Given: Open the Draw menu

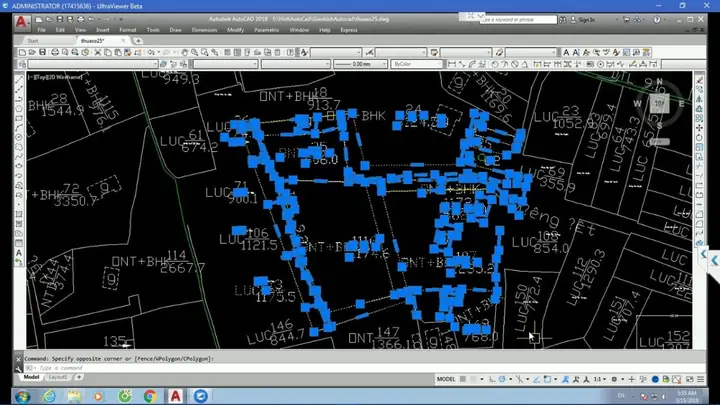Looking at the screenshot, I should click(175, 30).
